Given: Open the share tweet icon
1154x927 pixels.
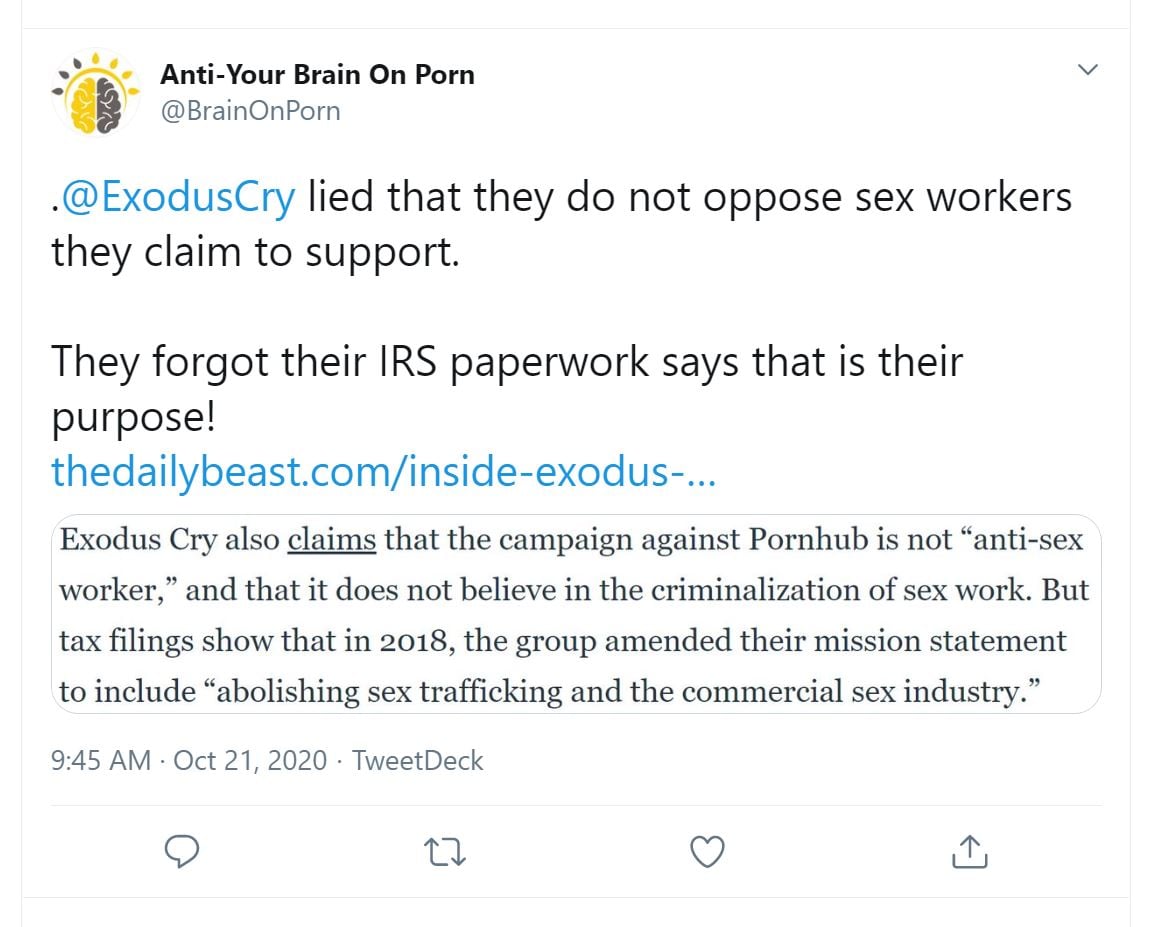Looking at the screenshot, I should click(969, 851).
